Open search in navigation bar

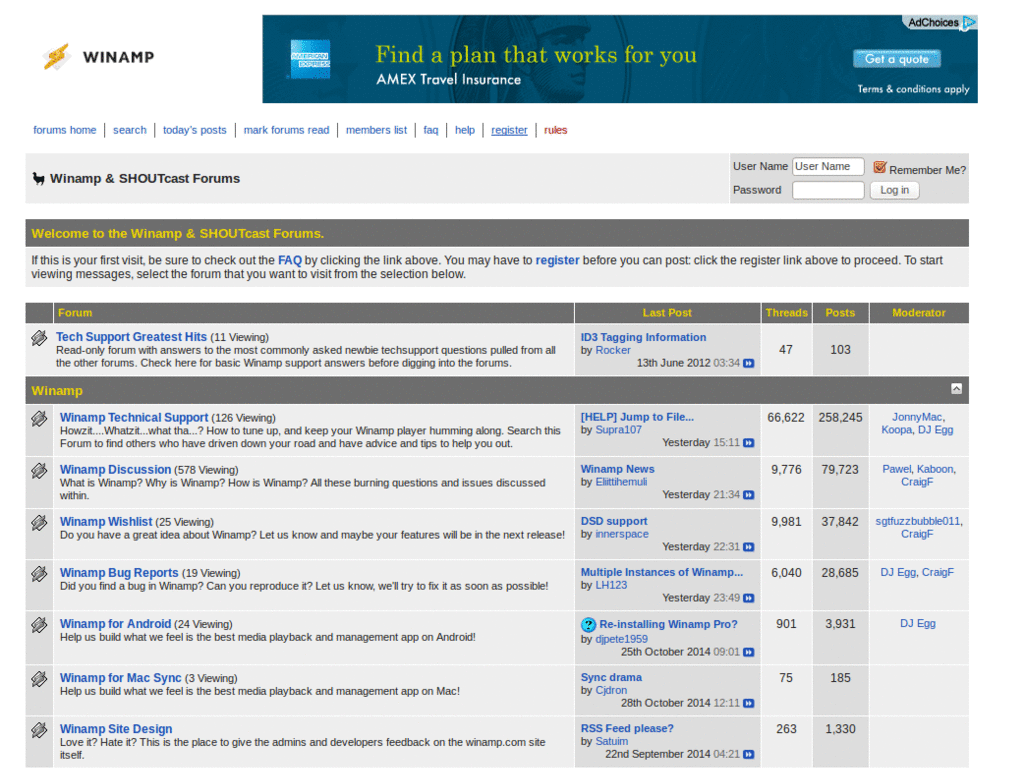[129, 130]
